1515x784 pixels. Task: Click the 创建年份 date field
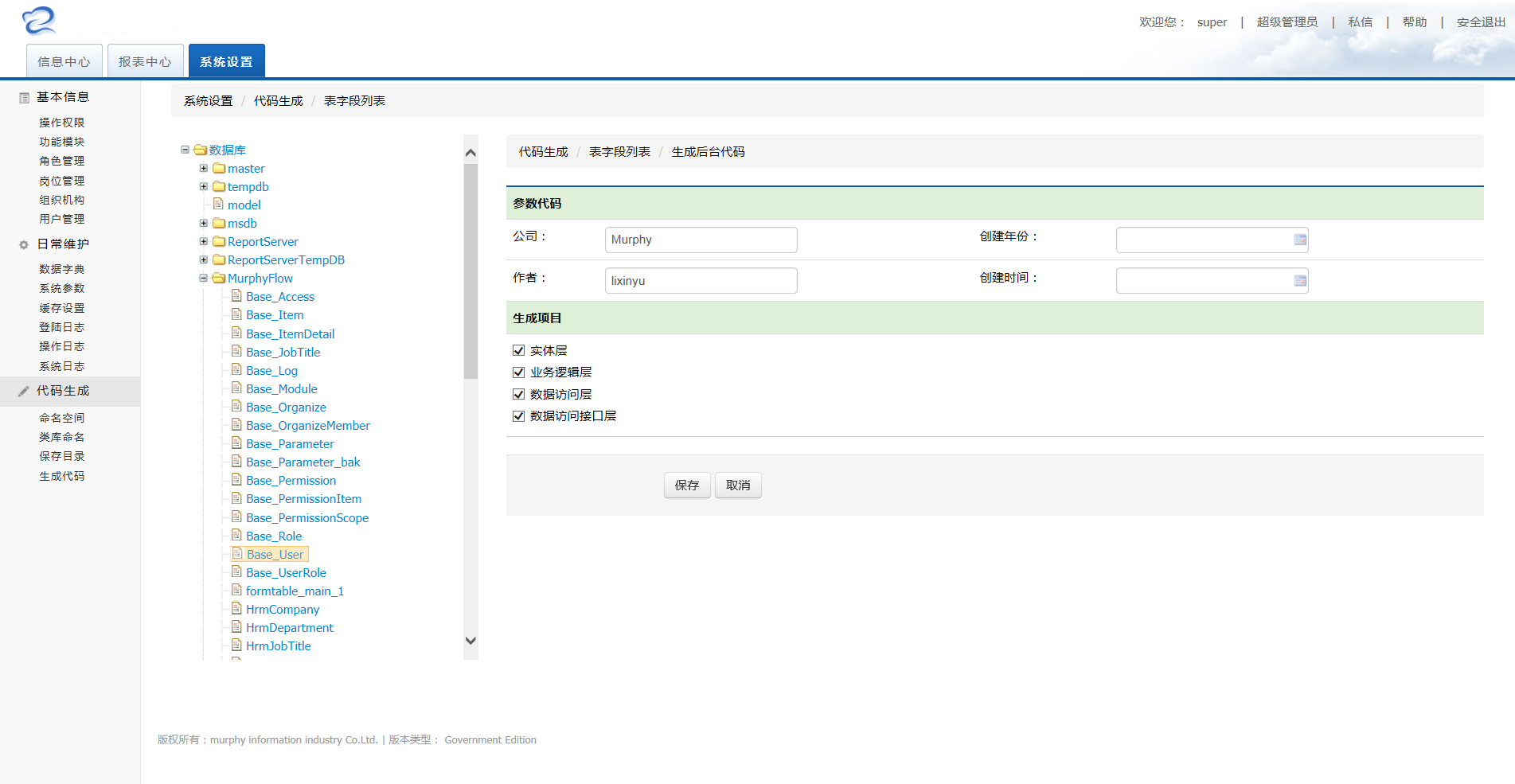click(1212, 240)
